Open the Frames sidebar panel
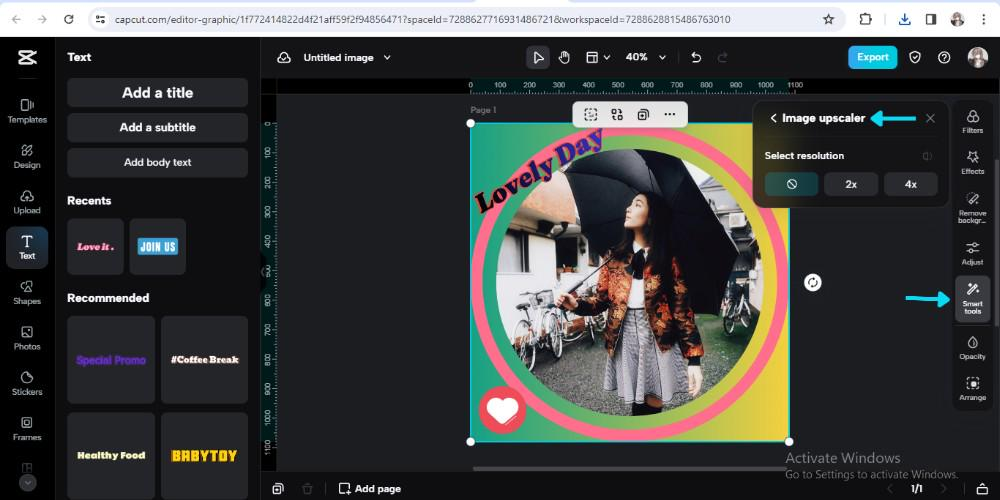The width and height of the screenshot is (1000, 500). 27,429
